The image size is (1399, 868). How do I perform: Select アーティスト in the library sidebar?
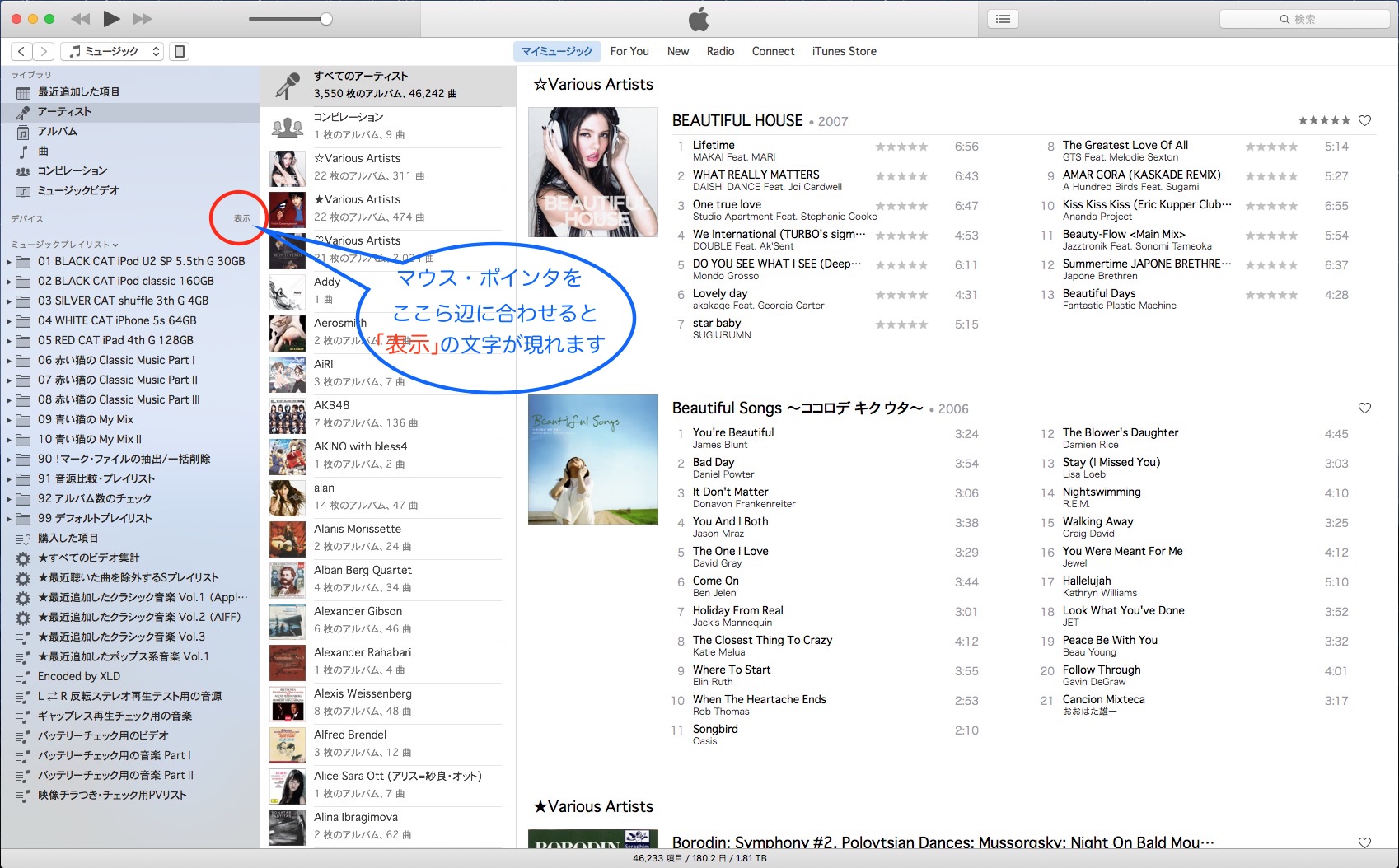pos(130,112)
